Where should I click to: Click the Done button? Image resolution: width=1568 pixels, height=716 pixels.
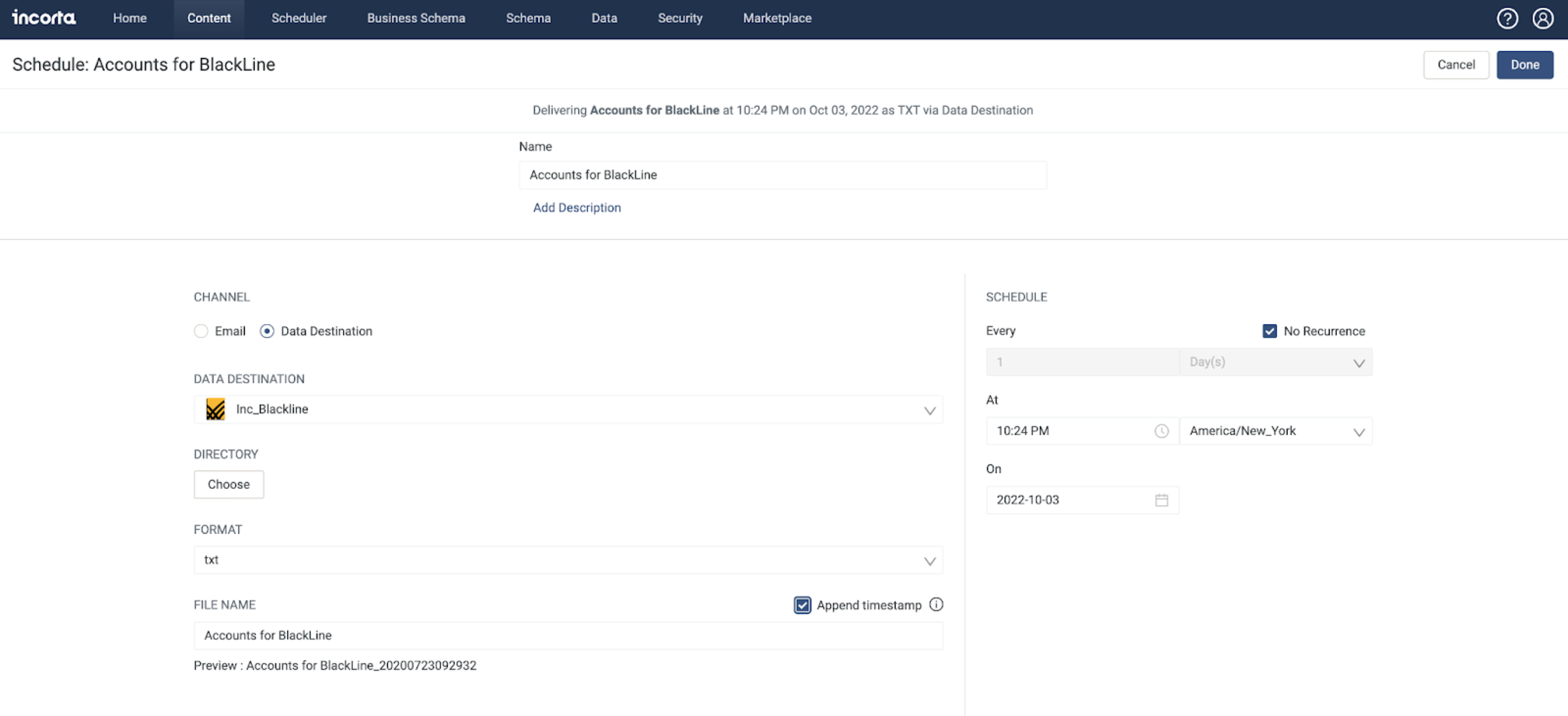1525,65
